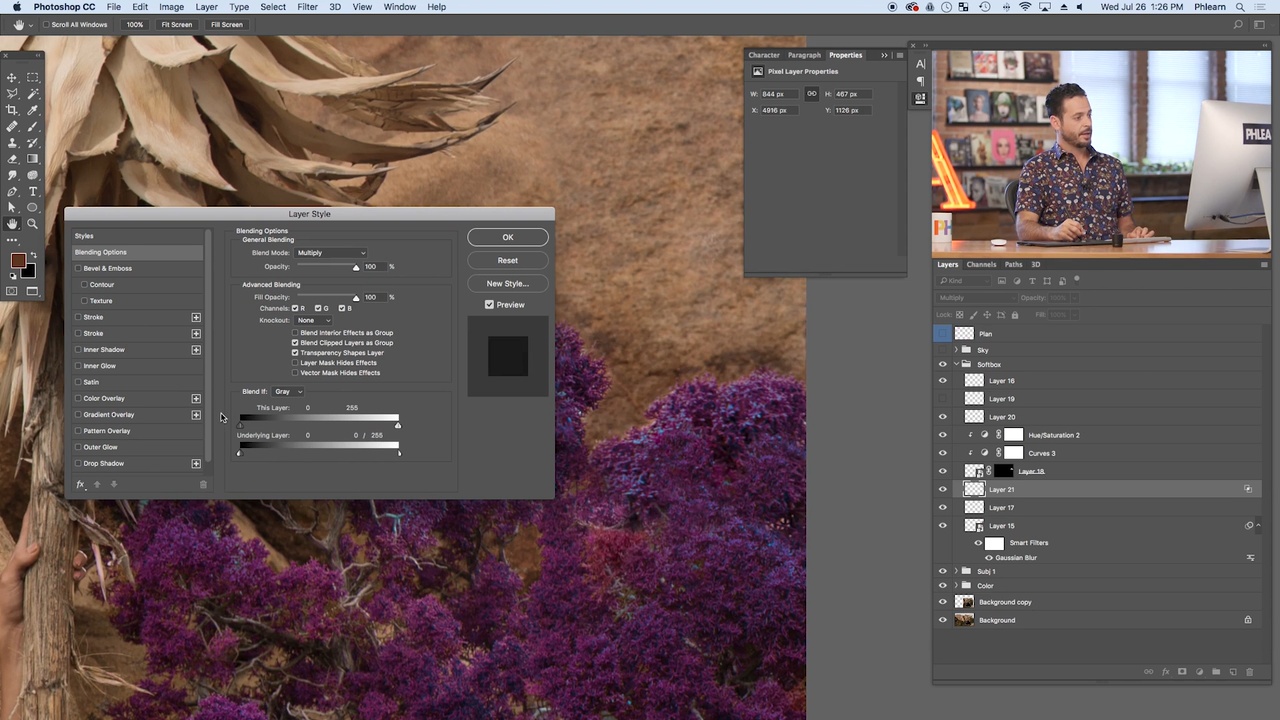Open the Blend Mode dropdown
Viewport: 1280px width, 720px height.
[331, 253]
